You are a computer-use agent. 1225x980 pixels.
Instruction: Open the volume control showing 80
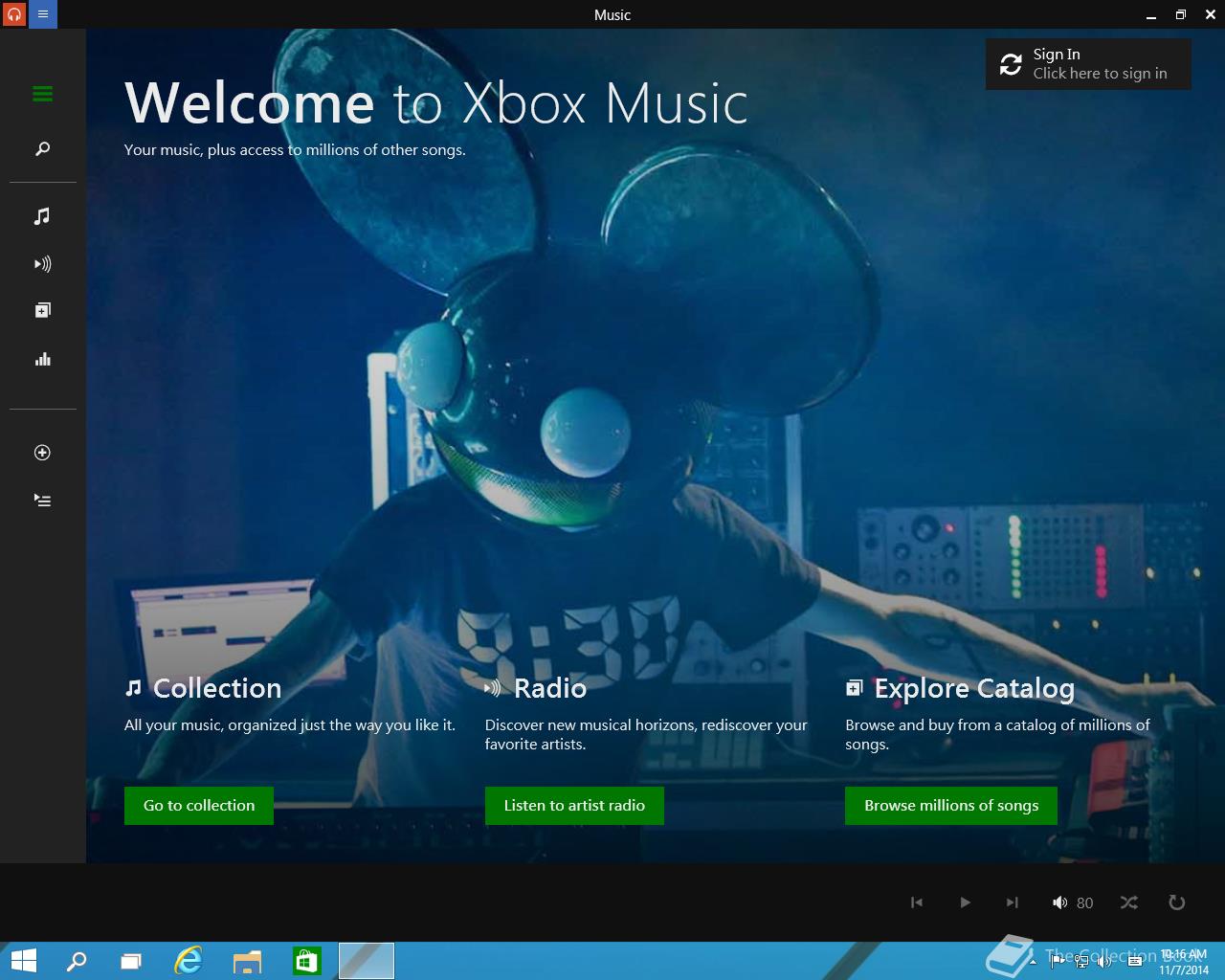tap(1073, 902)
